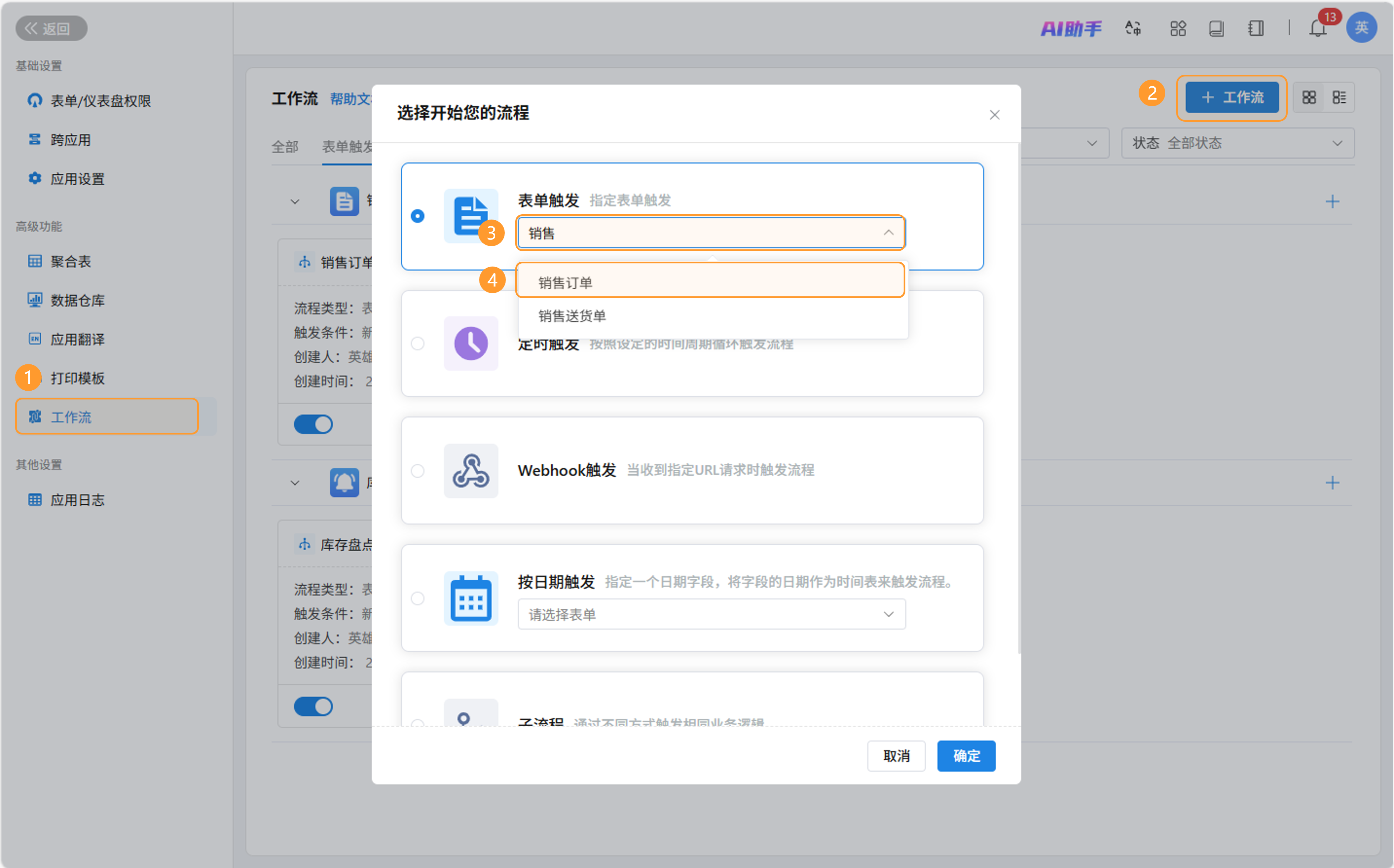
Task: Select the 定时触发 radio option
Action: click(x=417, y=343)
